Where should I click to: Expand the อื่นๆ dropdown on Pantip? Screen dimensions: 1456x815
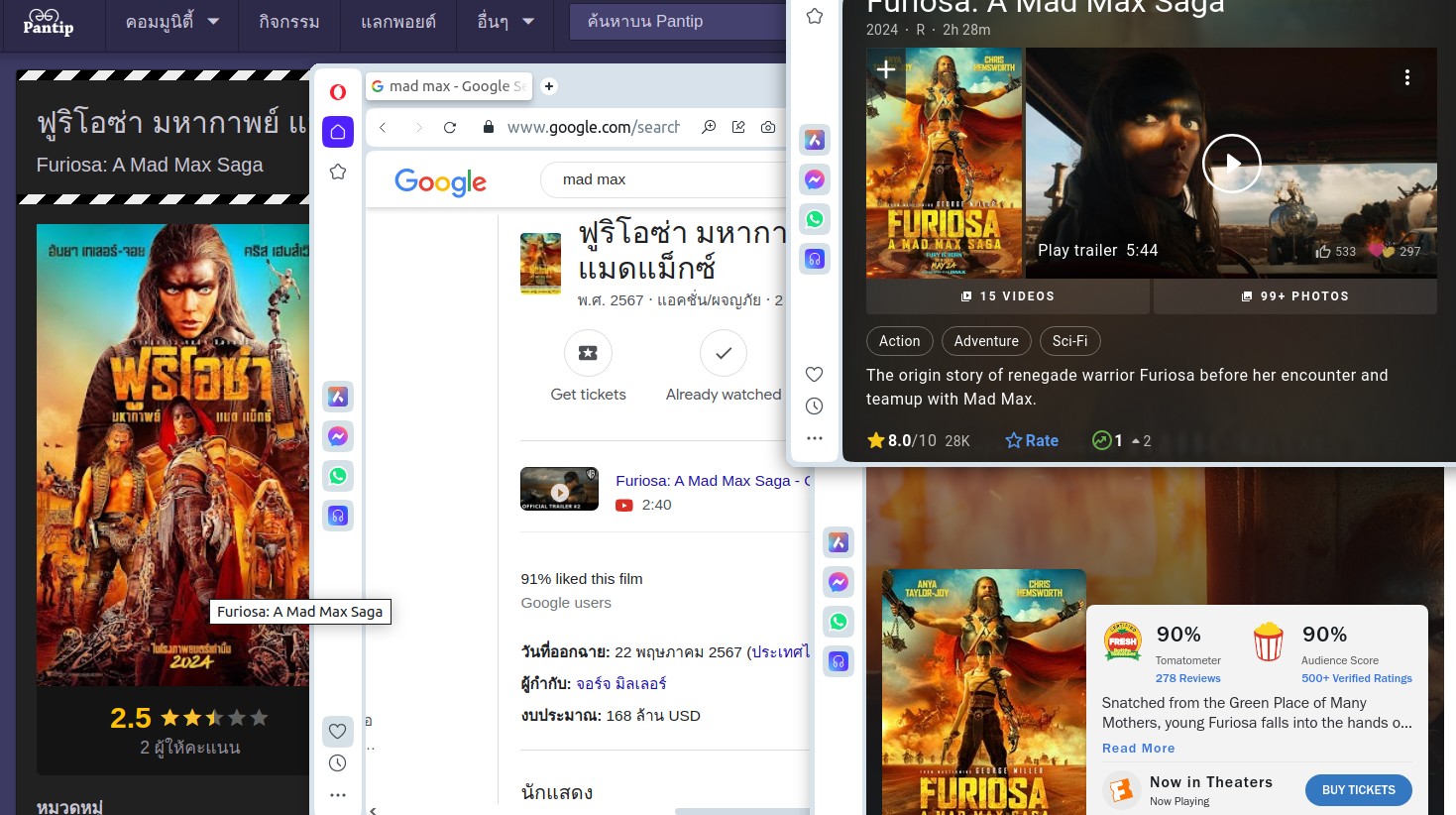(x=505, y=21)
